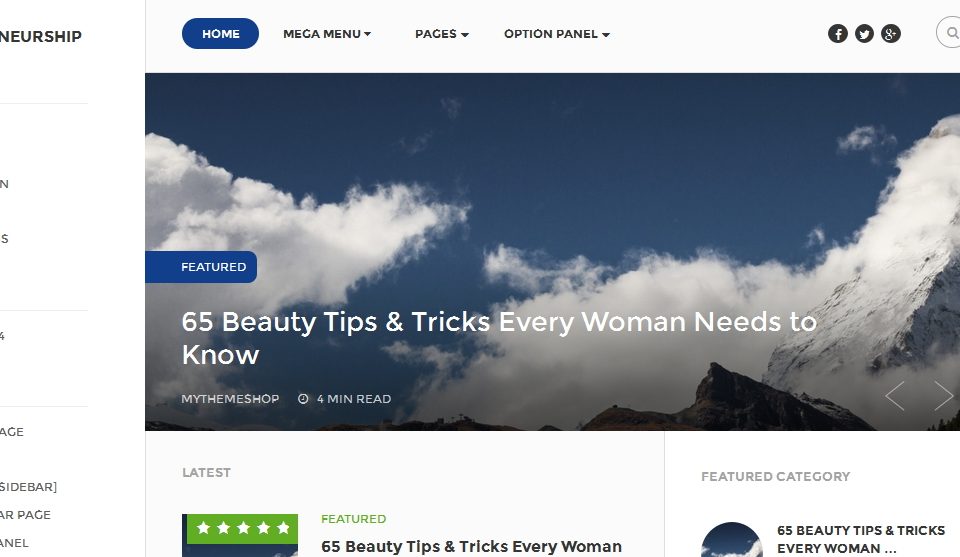This screenshot has height=557, width=960.
Task: Open the Google Plus social icon
Action: pos(890,34)
